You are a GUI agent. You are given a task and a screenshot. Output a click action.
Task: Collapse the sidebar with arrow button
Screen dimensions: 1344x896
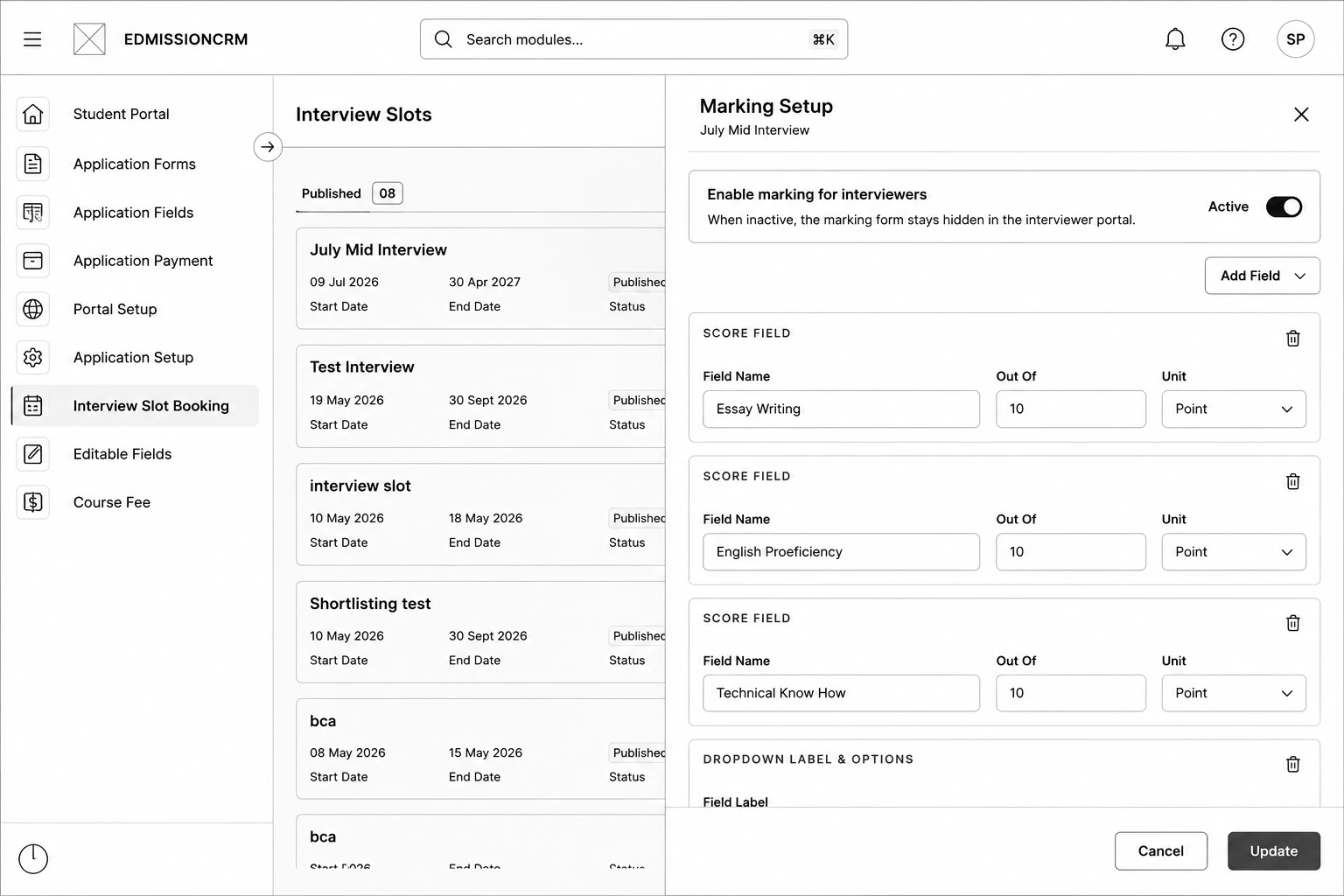[x=268, y=147]
